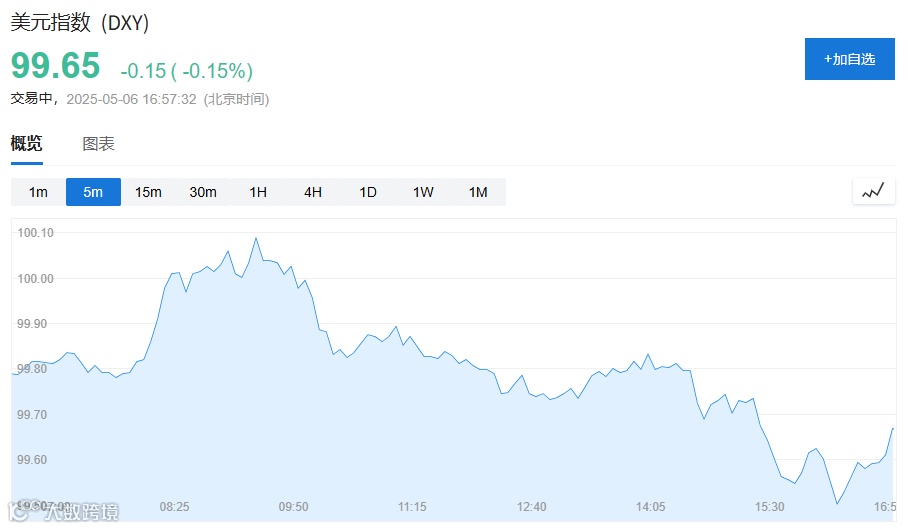
Task: Select the 1H timeframe
Action: (258, 192)
